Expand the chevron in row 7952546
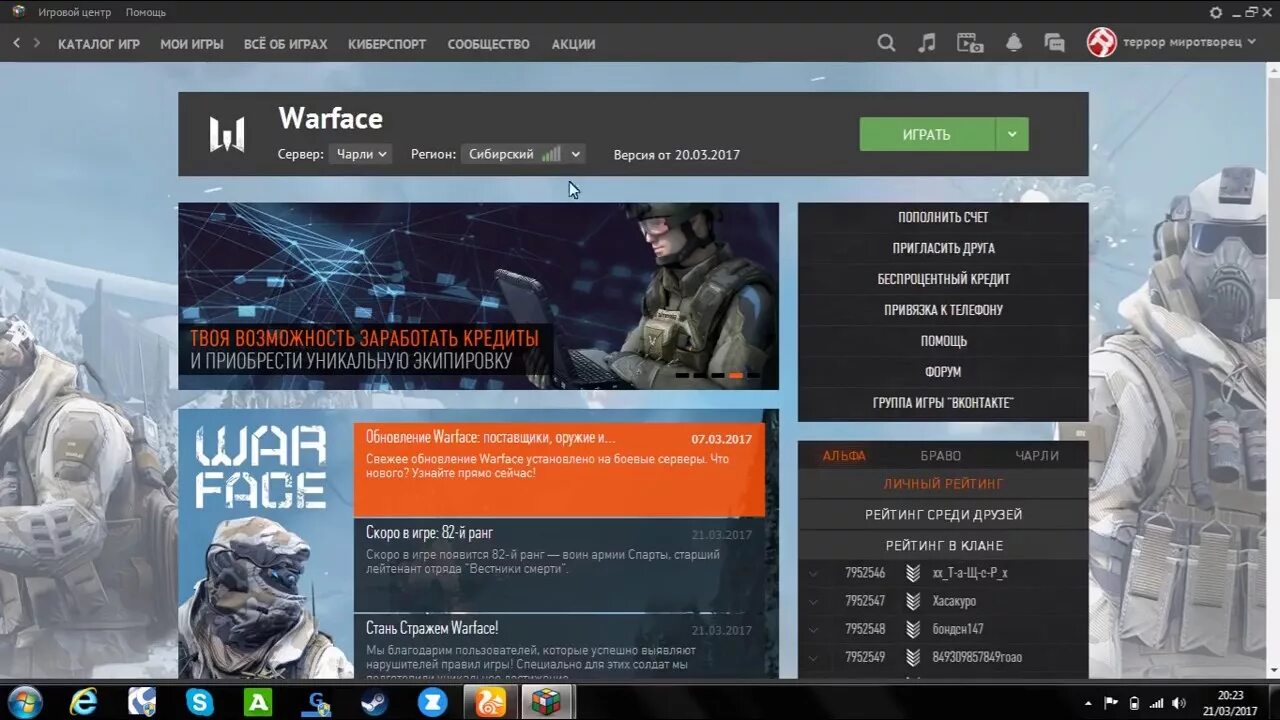 [x=813, y=574]
